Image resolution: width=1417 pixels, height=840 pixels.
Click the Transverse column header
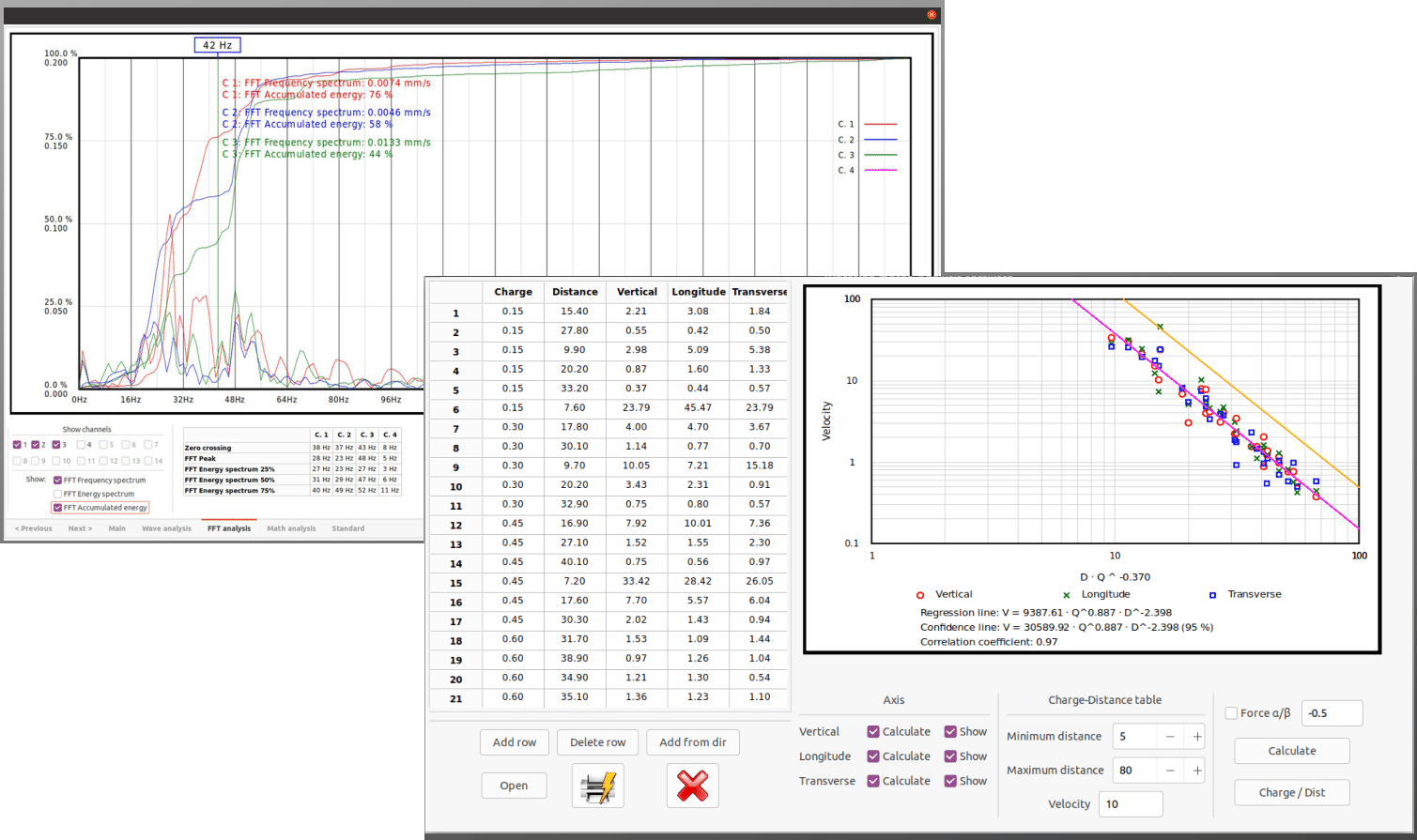pyautogui.click(x=760, y=292)
